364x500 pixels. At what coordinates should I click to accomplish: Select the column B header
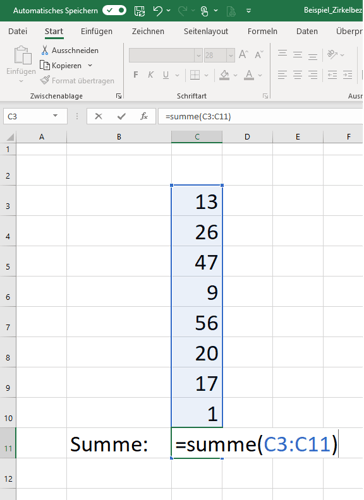[119, 137]
